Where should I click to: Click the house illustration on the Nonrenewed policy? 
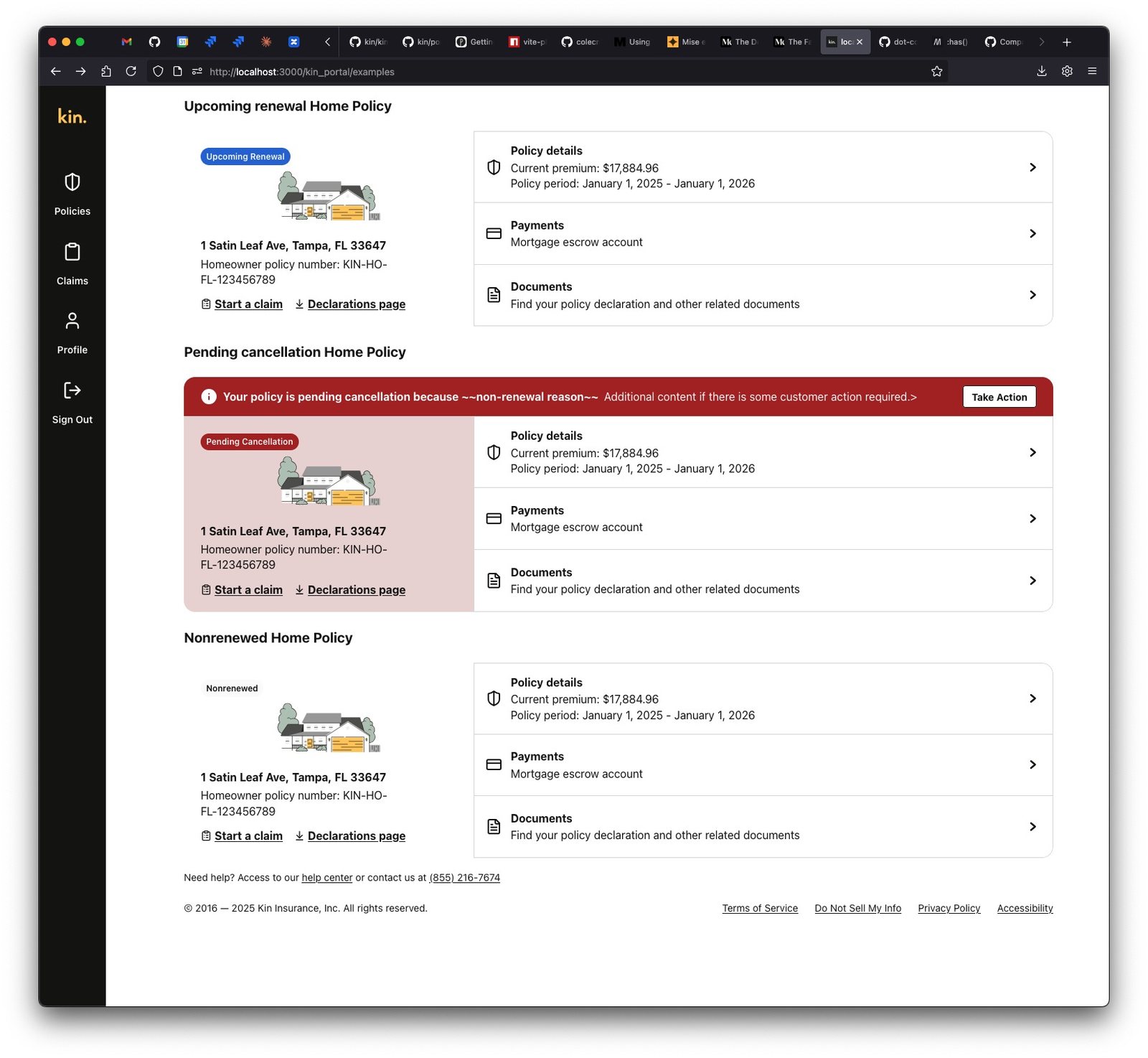tap(329, 727)
